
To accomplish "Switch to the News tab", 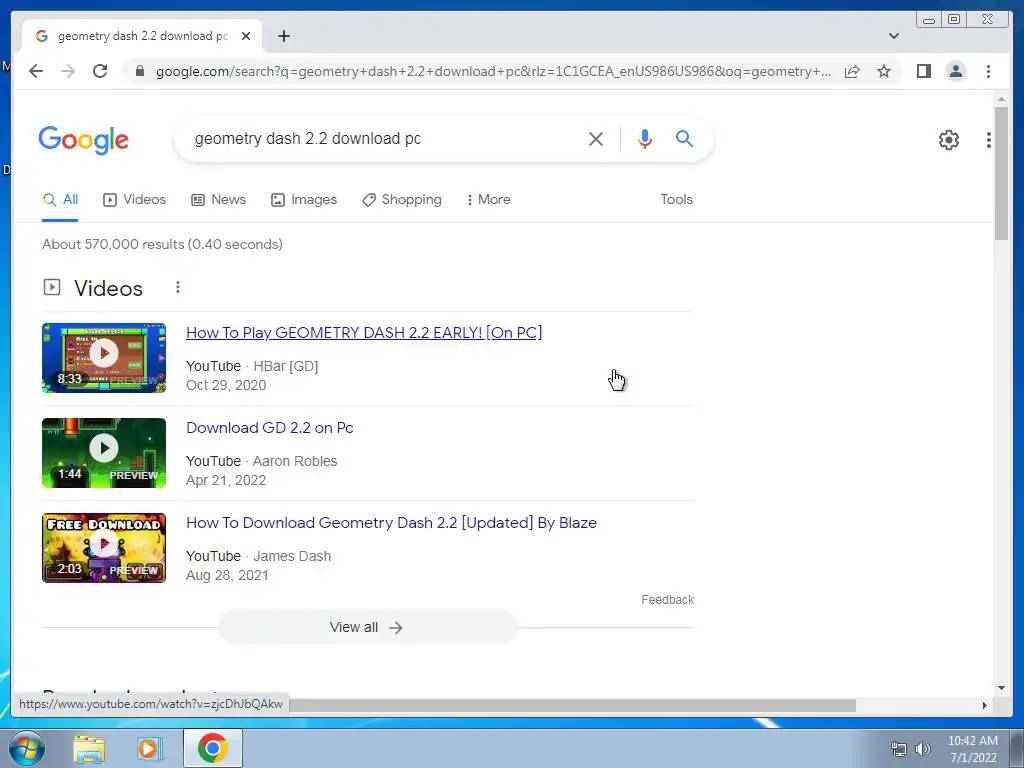I will pos(218,200).
